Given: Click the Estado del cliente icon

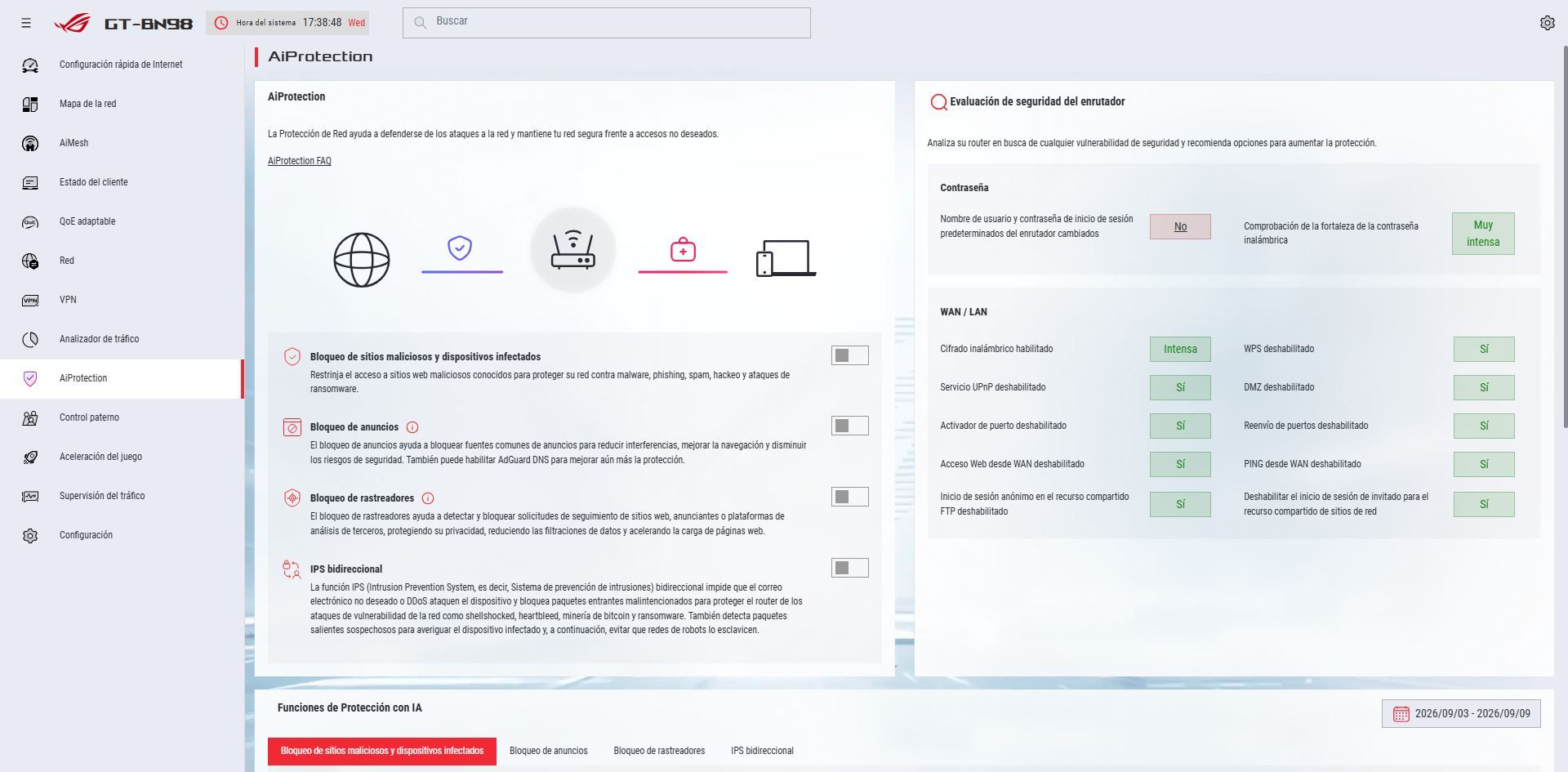Looking at the screenshot, I should coord(30,183).
